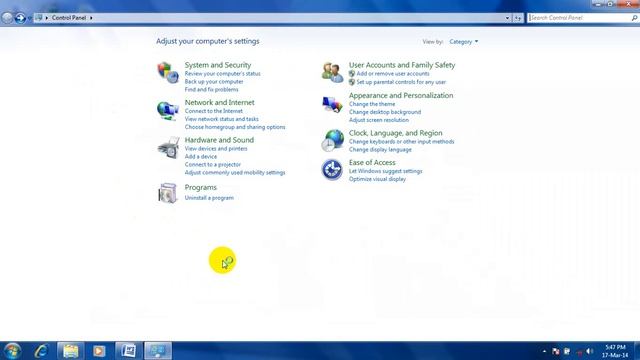Open the Ease of Access icon

(x=332, y=170)
